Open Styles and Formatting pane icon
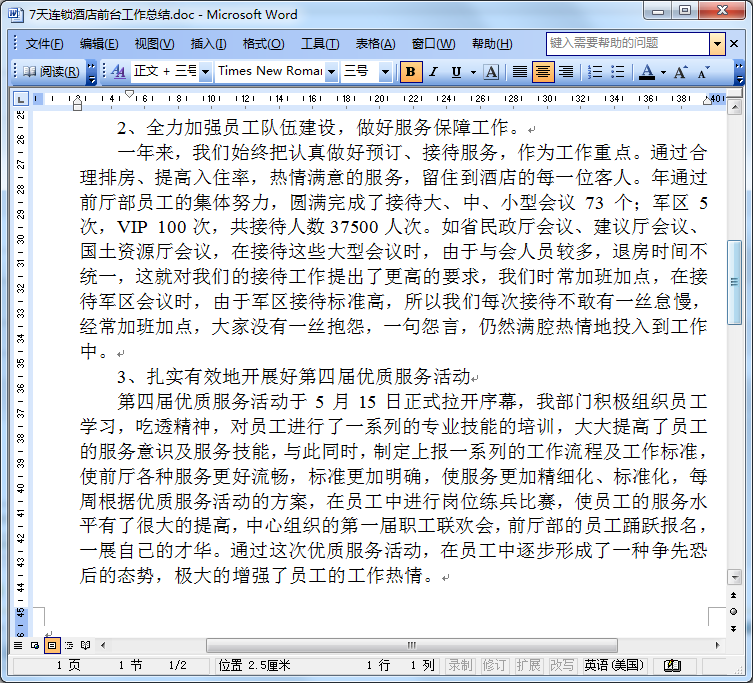753x683 pixels. pyautogui.click(x=118, y=72)
